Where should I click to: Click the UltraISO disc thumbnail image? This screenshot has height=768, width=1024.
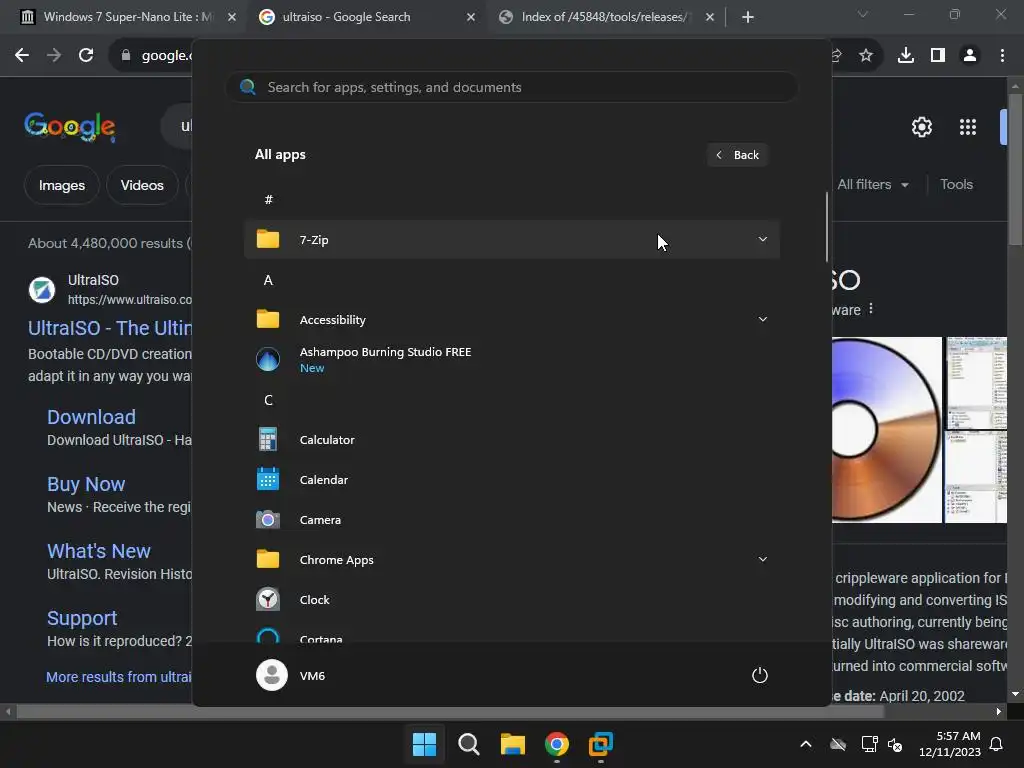point(887,430)
